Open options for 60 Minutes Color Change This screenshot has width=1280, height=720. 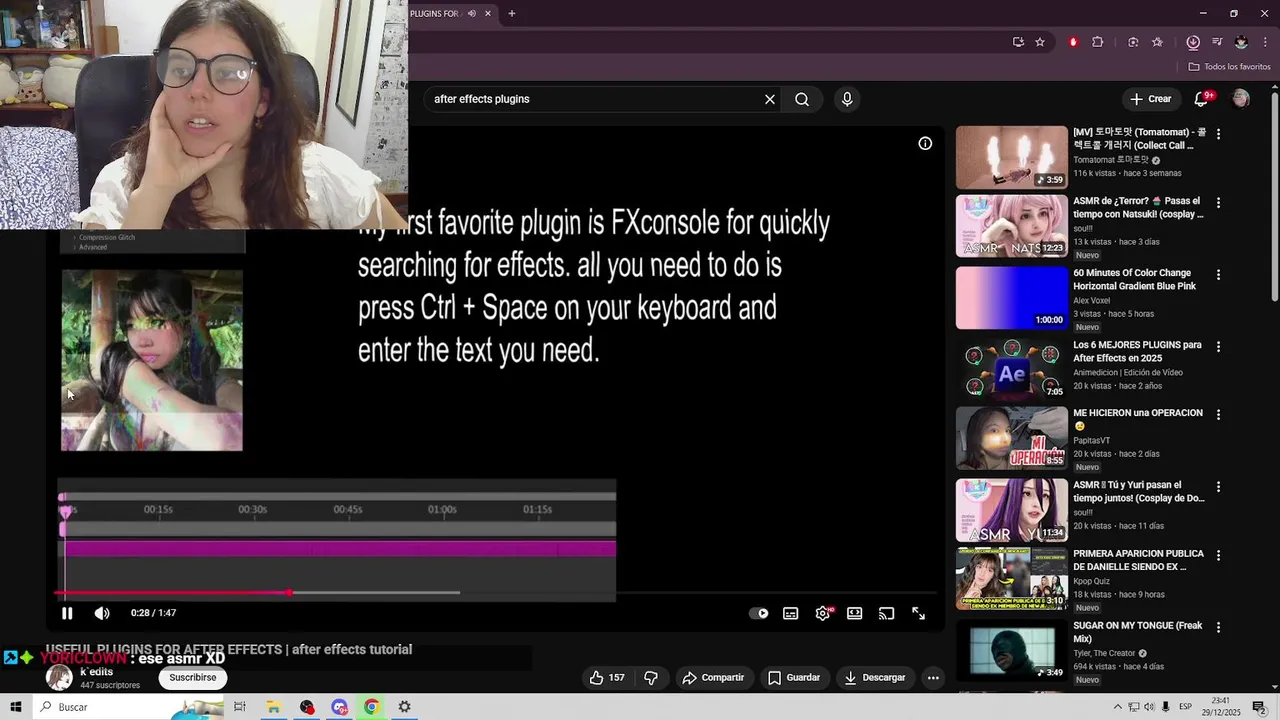1218,275
